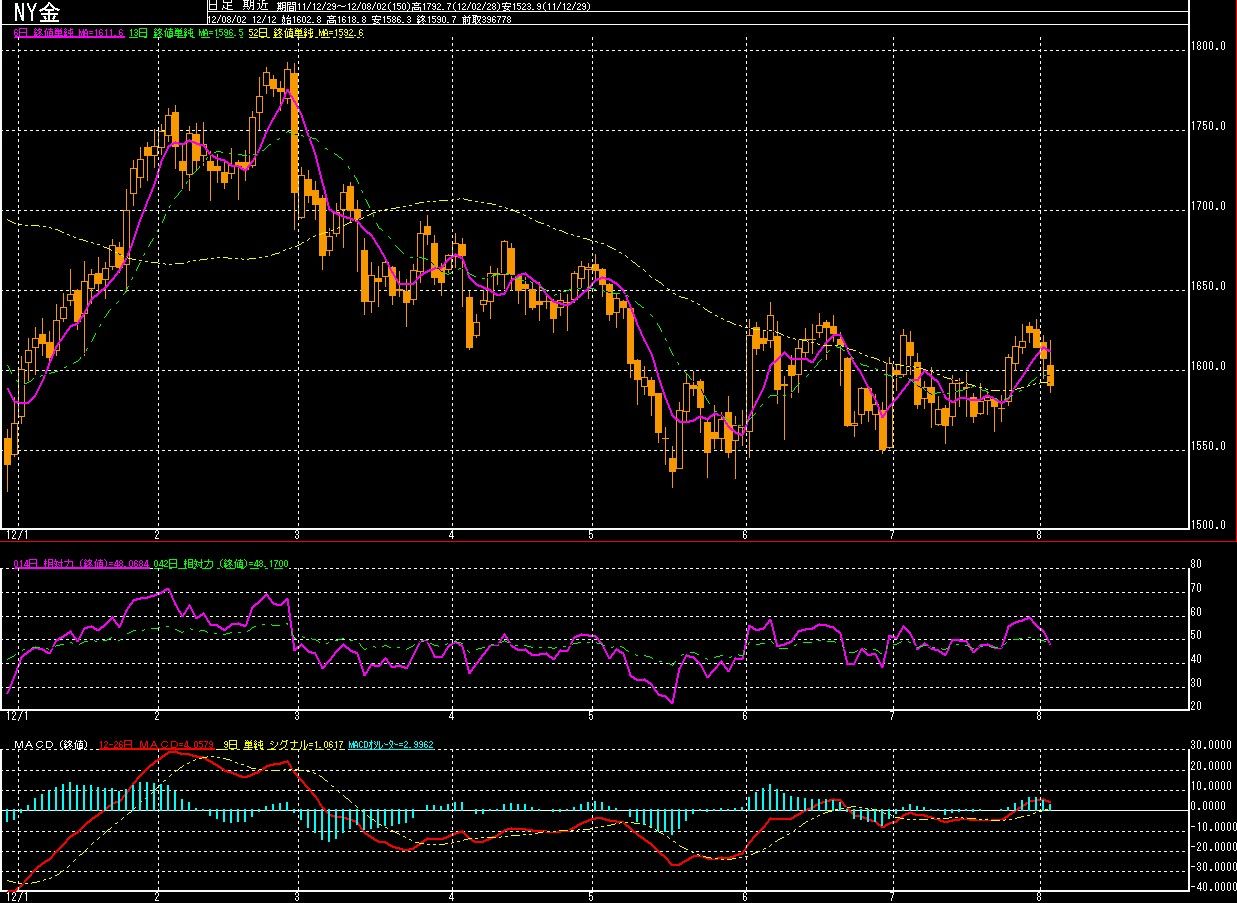Select the 終1590.7 closing price text
Viewport: 1237px width, 903px height.
pyautogui.click(x=436, y=19)
